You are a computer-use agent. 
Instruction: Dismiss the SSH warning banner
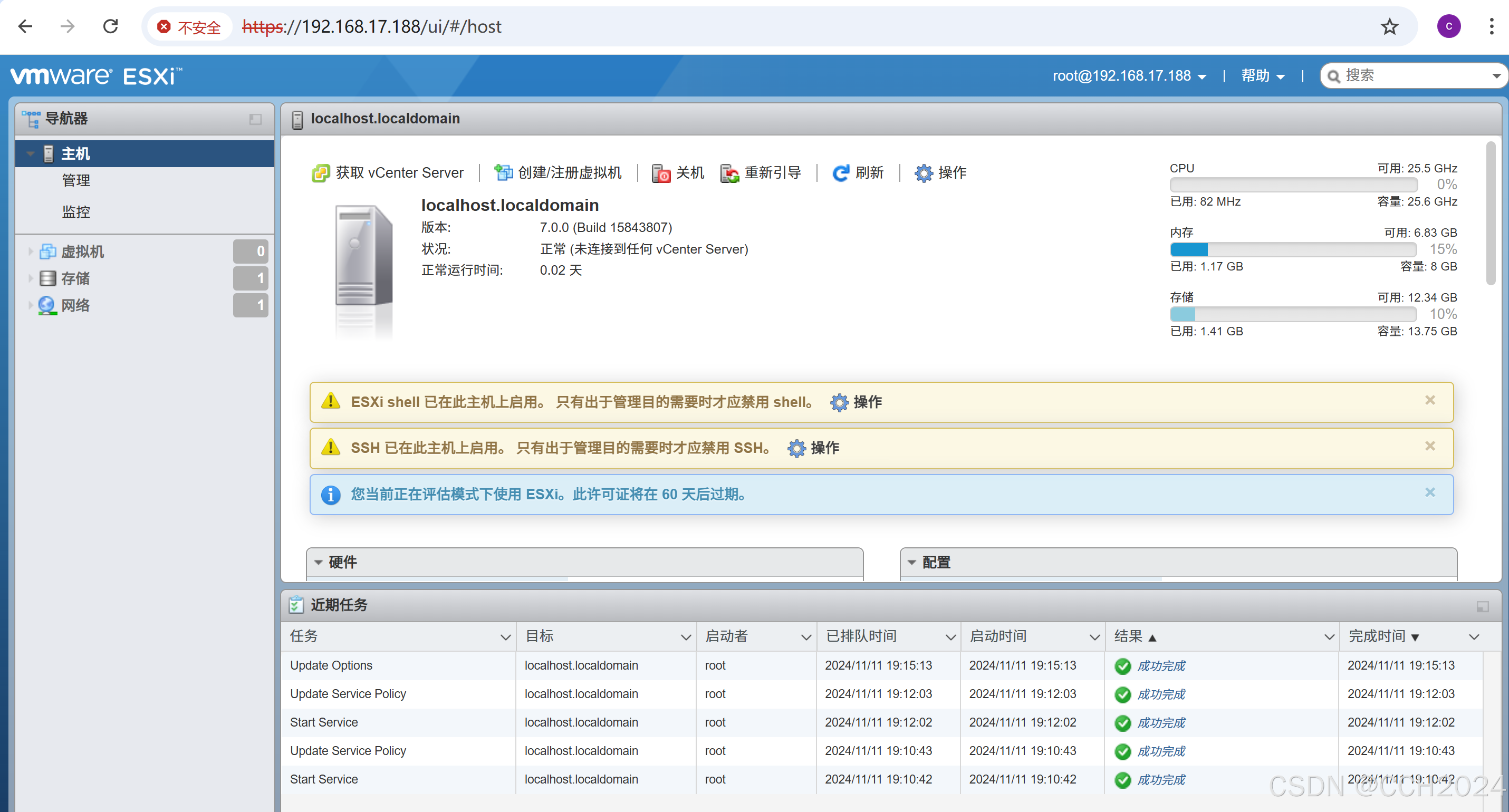coord(1430,446)
